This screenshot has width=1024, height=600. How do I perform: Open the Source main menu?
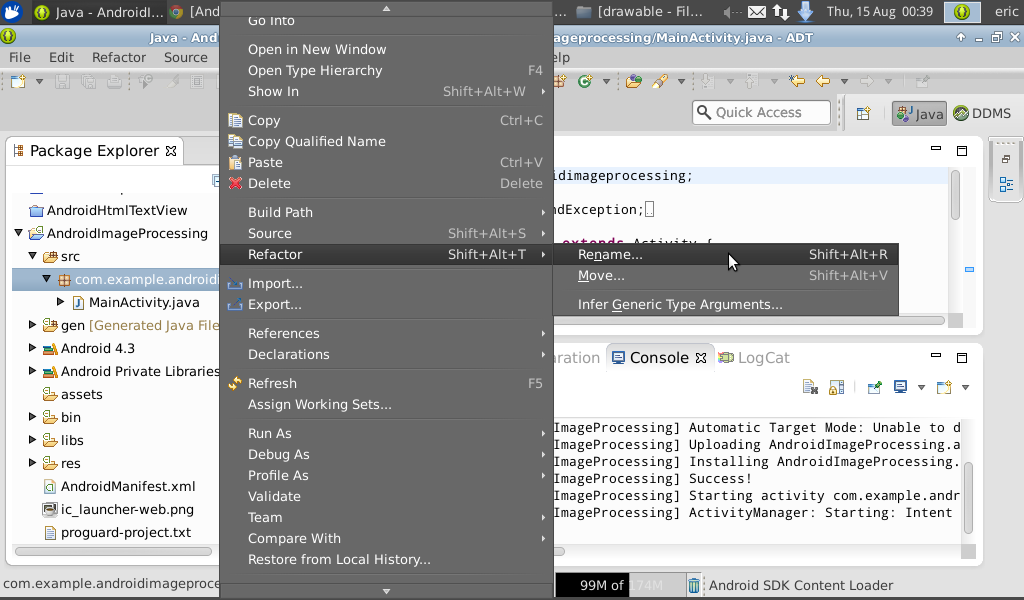(x=185, y=57)
